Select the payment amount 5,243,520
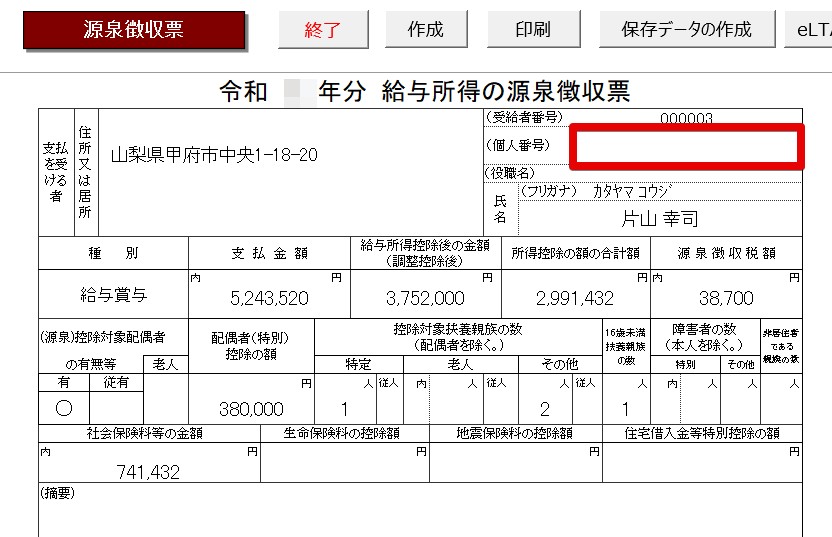Image resolution: width=832 pixels, height=537 pixels. (x=269, y=298)
